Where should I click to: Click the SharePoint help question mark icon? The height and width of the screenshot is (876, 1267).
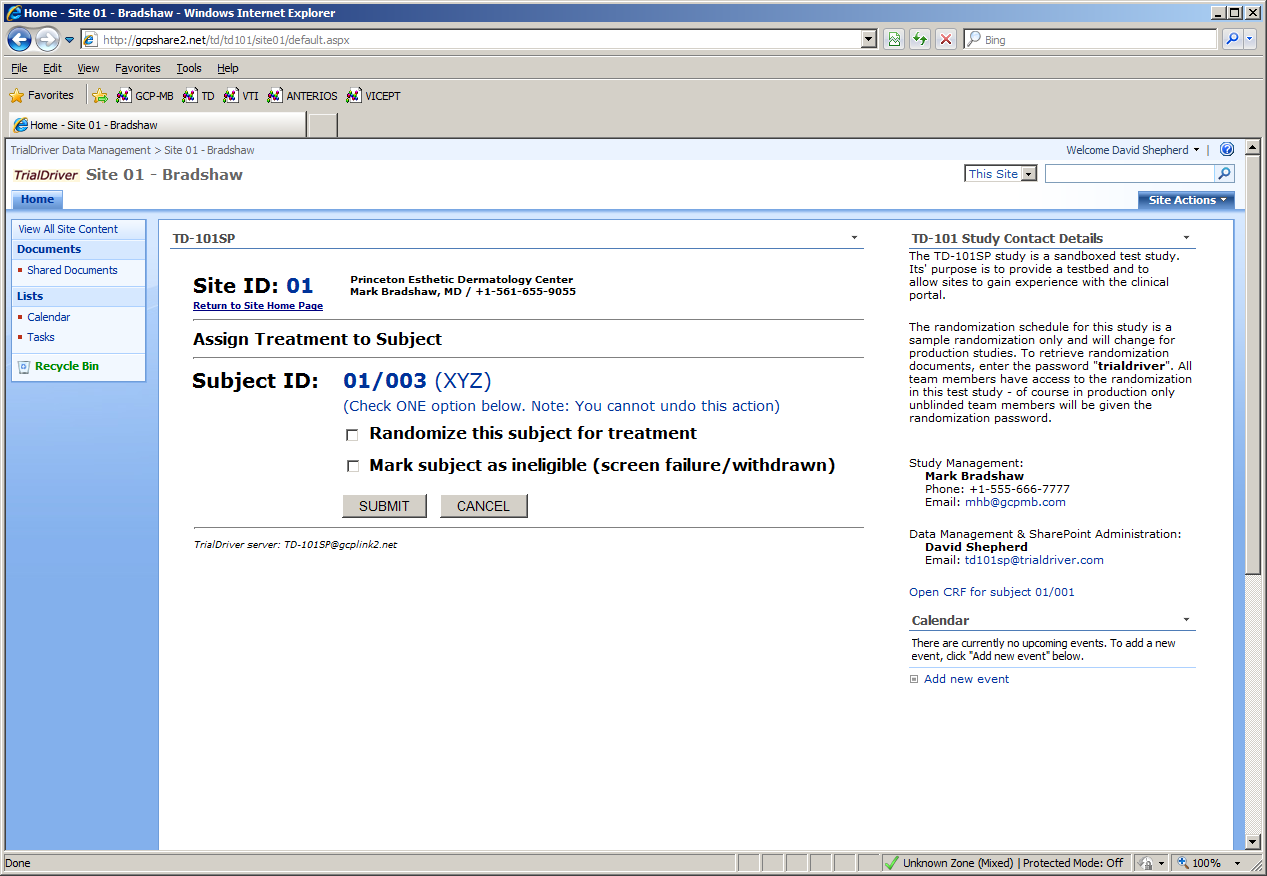click(x=1226, y=150)
